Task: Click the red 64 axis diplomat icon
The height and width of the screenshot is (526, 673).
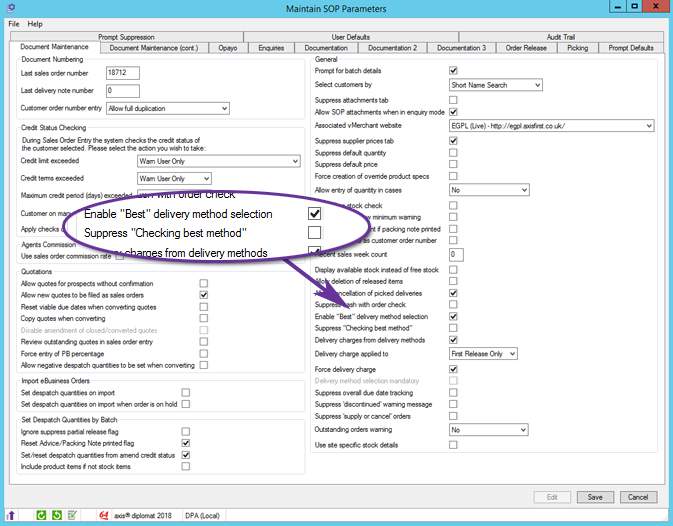Action: point(102,515)
